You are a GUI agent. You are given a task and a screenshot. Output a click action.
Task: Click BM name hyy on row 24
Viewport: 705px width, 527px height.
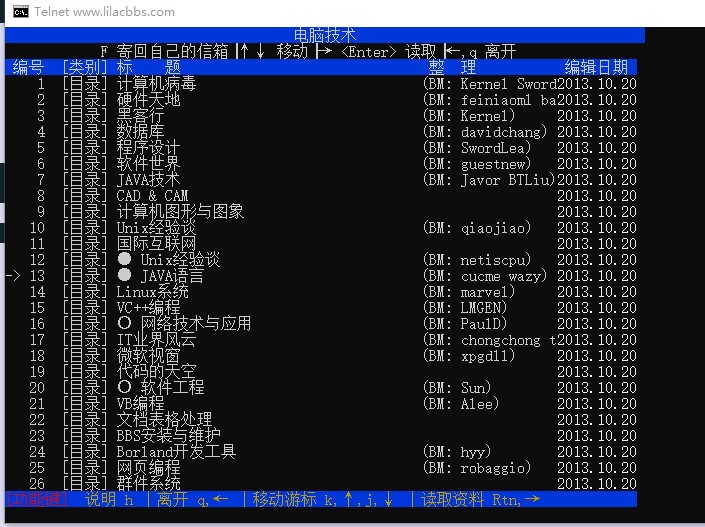click(473, 452)
